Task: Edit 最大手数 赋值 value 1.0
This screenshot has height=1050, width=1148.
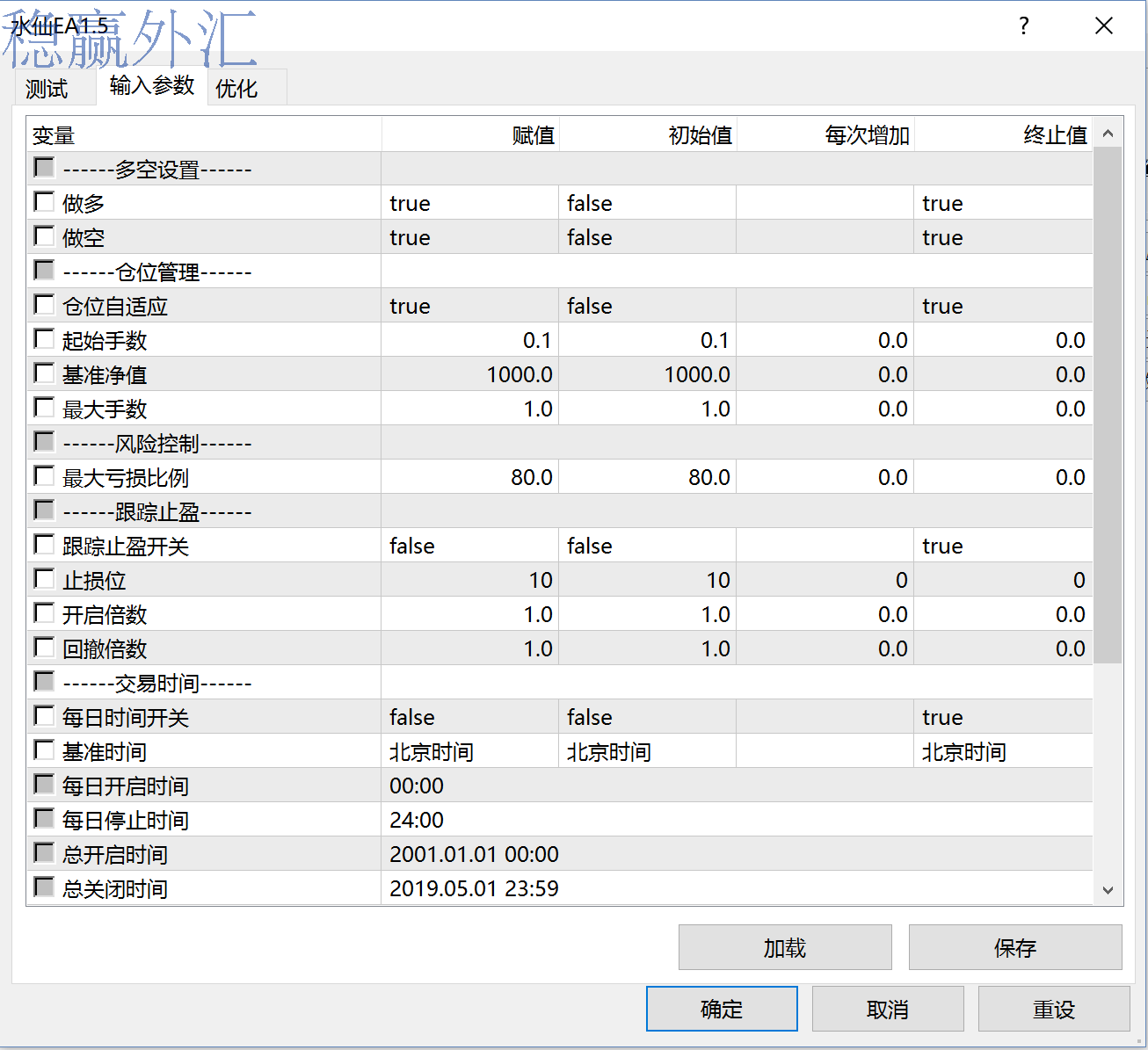Action: (x=470, y=409)
